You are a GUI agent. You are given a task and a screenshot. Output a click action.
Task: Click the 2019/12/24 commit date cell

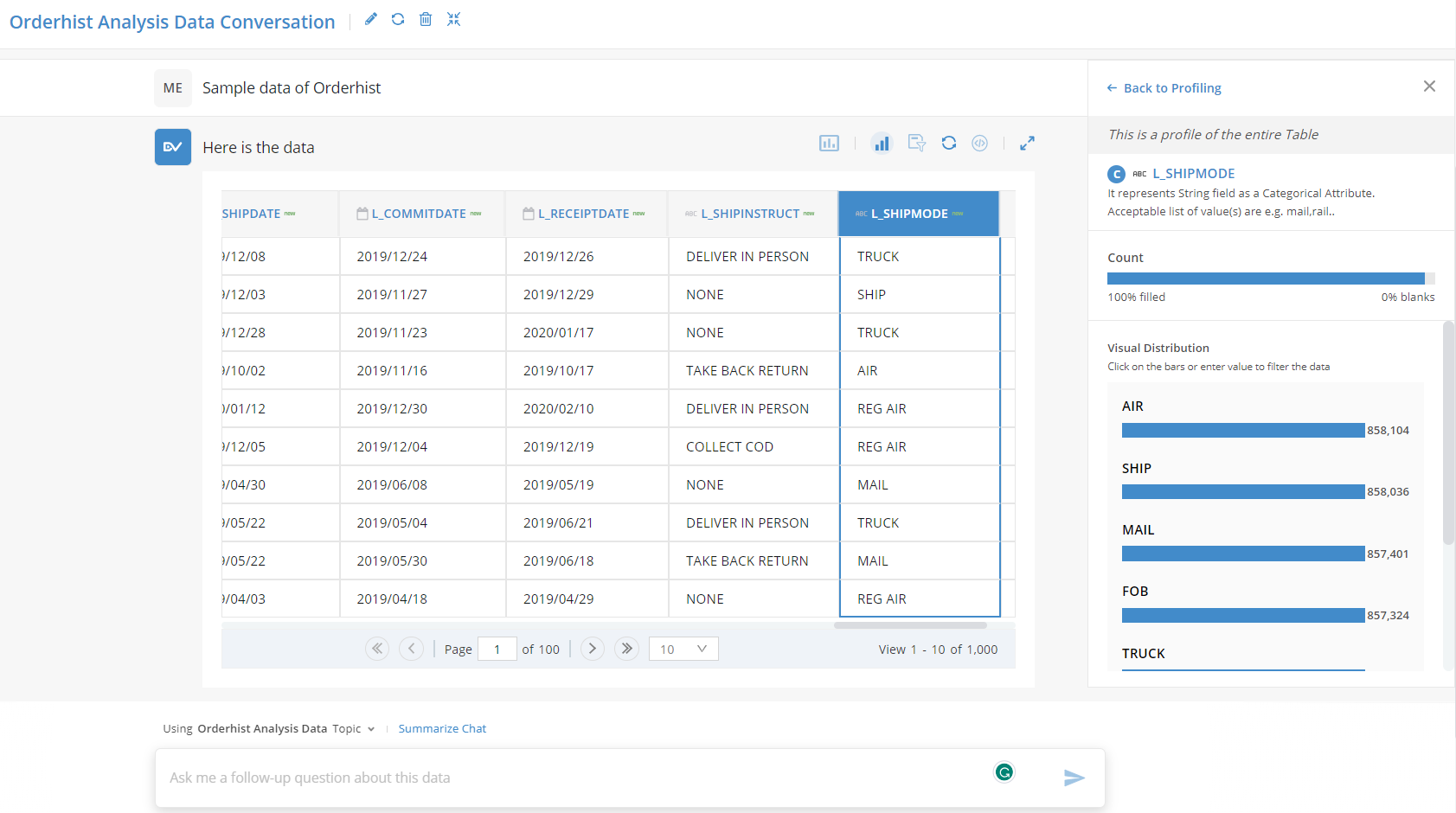click(x=422, y=257)
